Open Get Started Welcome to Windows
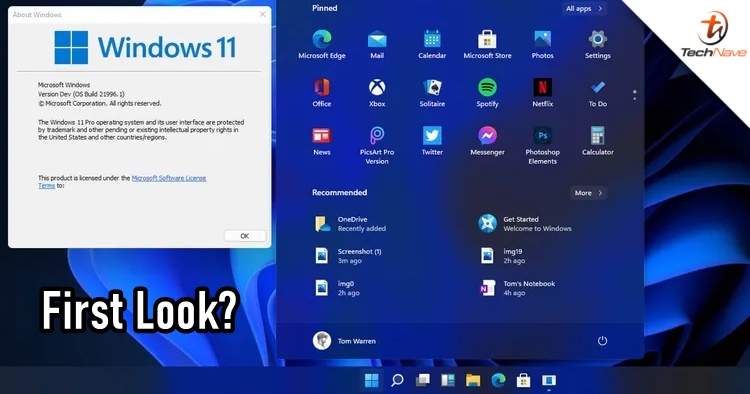This screenshot has height=394, width=750. [x=525, y=224]
